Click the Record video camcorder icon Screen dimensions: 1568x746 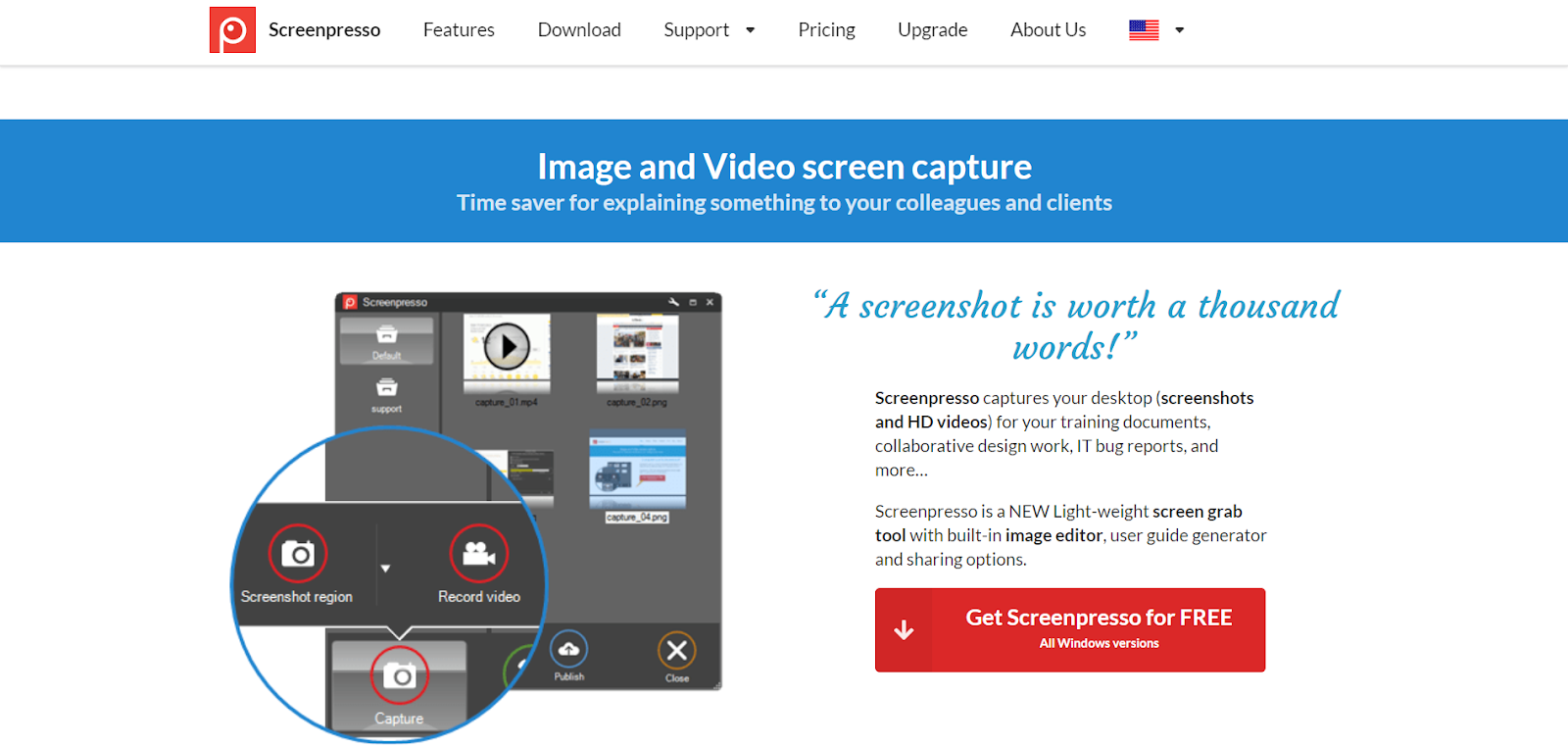479,554
